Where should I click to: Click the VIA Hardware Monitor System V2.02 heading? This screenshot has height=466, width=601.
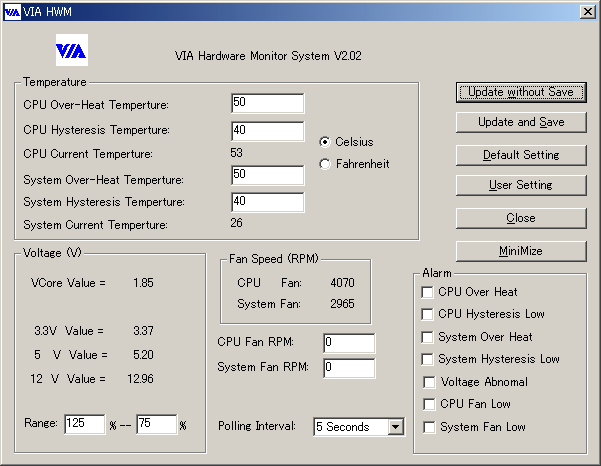point(268,56)
